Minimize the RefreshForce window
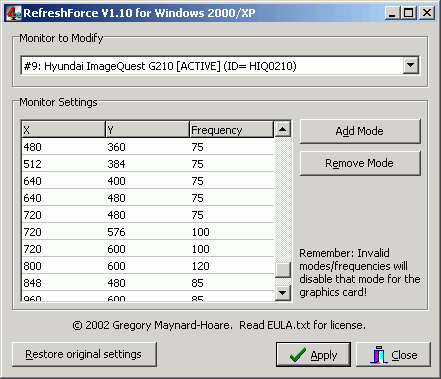The height and width of the screenshot is (379, 441). [392, 13]
